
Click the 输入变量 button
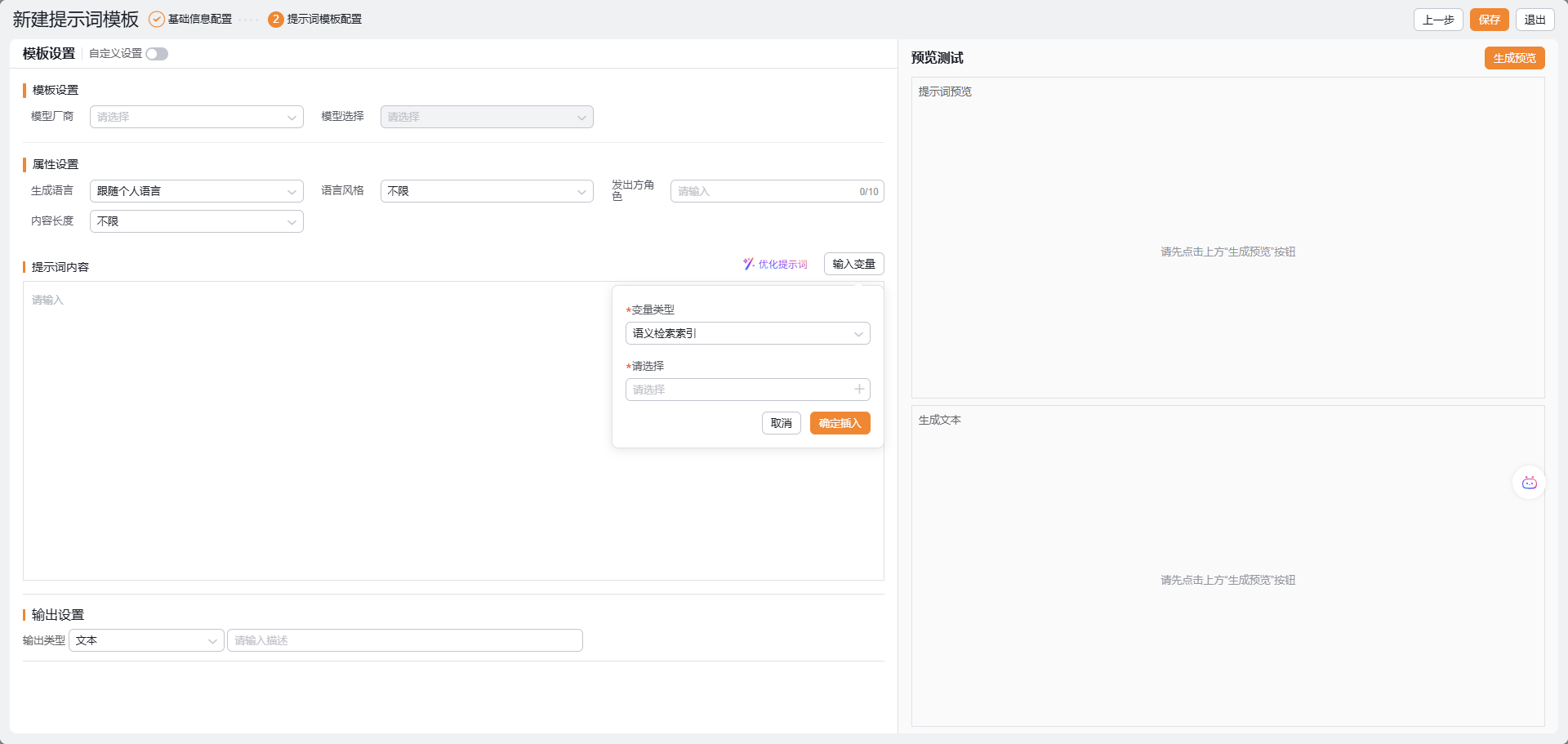[853, 264]
